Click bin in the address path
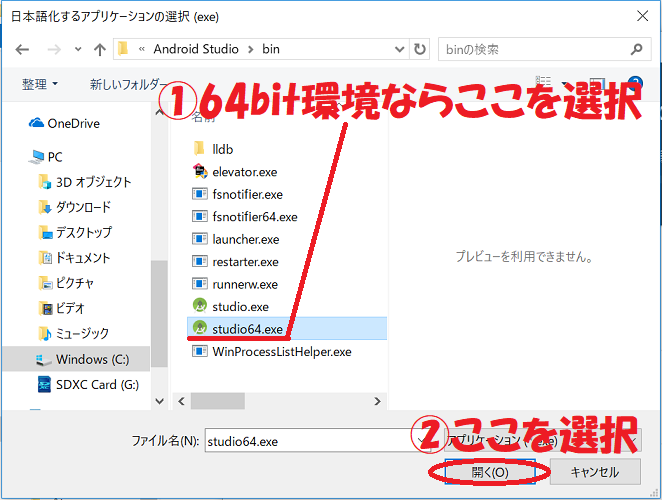Screen dimensions: 662x500 click(x=271, y=49)
